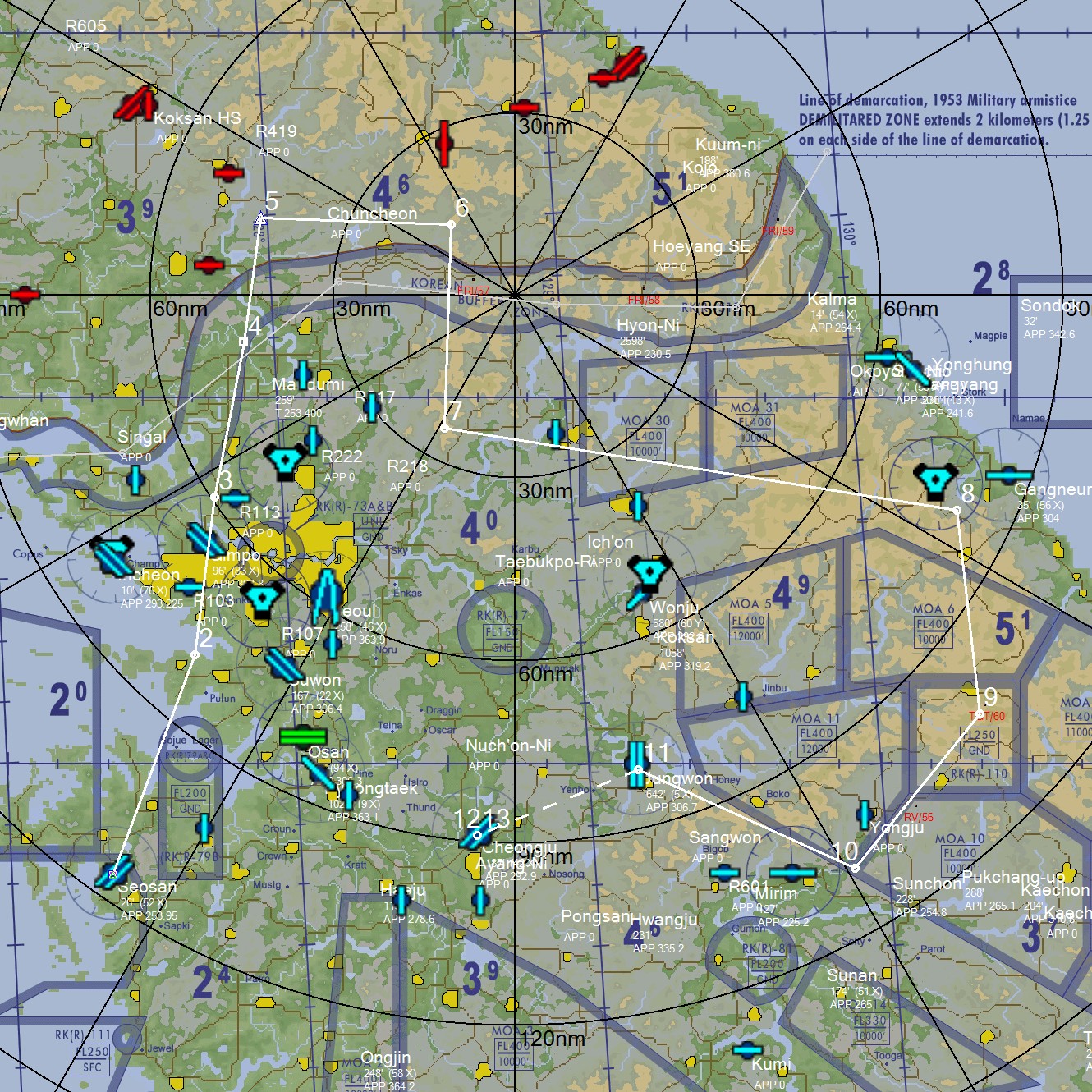Screen dimensions: 1092x1092
Task: Click the Kumi airbase symbol
Action: tap(748, 1049)
